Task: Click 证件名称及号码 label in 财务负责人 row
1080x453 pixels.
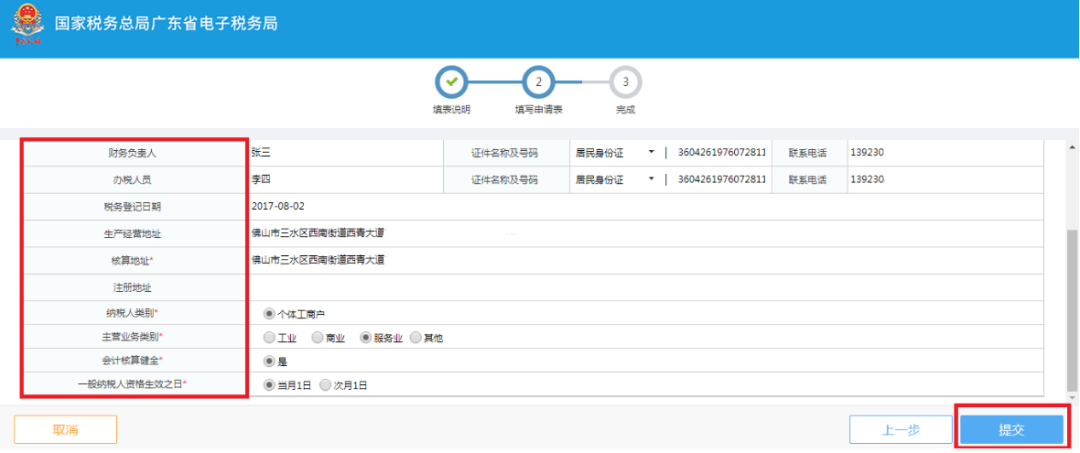Action: click(x=505, y=153)
